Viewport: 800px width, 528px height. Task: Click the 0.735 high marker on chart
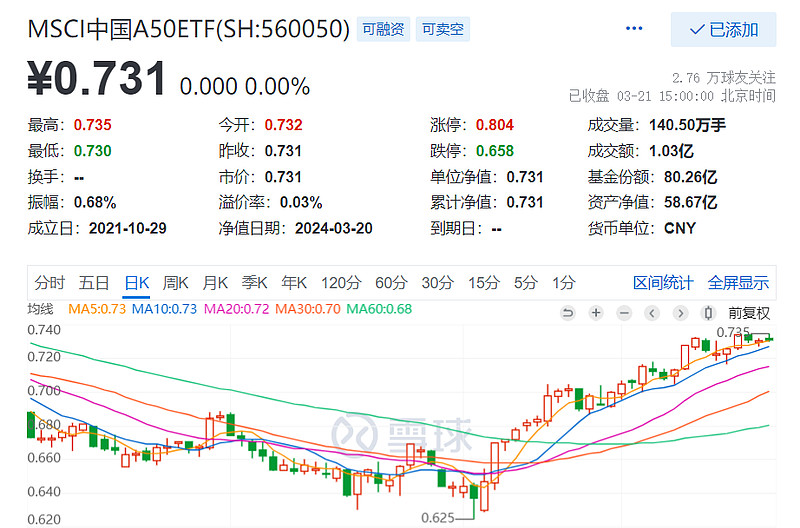coord(733,333)
